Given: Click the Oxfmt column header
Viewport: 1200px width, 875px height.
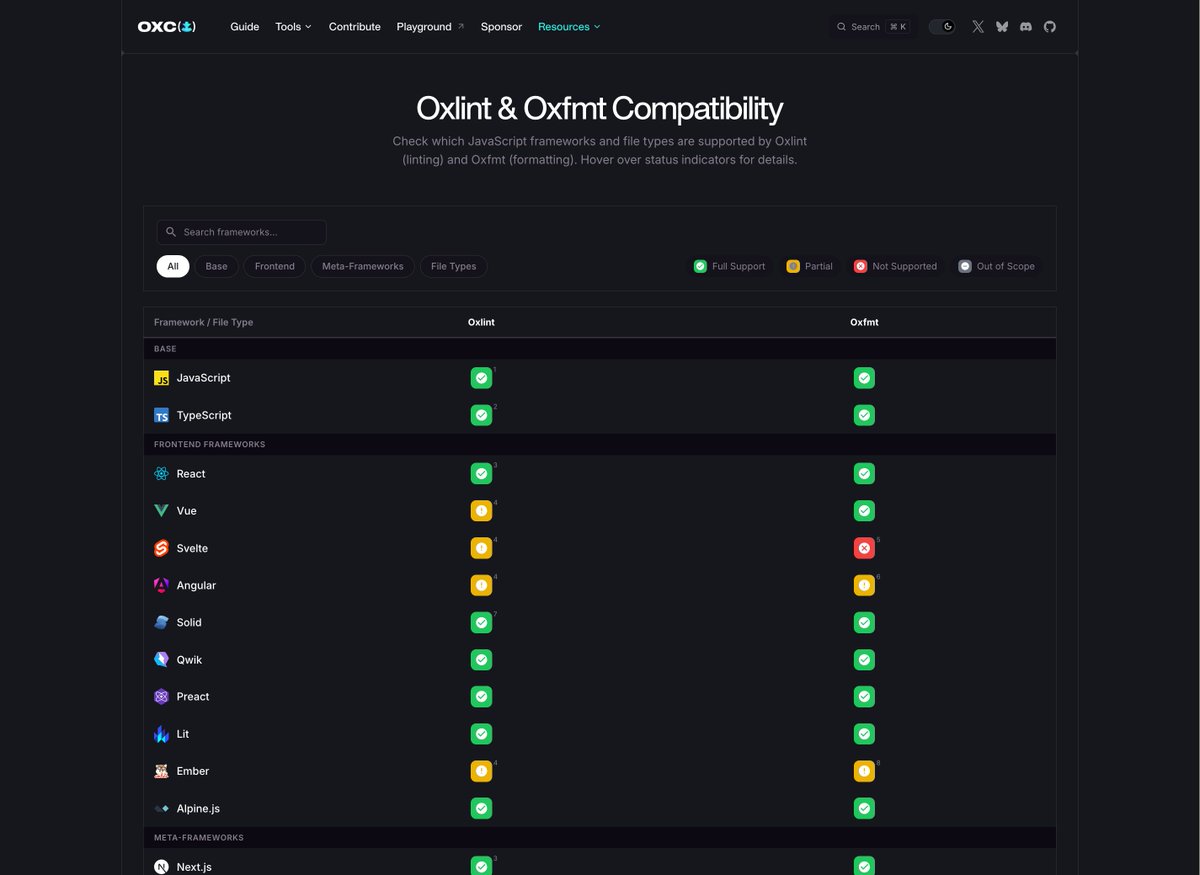Looking at the screenshot, I should coord(864,322).
